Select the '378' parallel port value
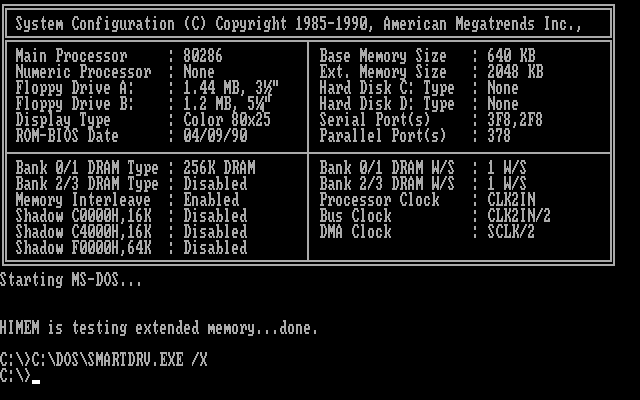The width and height of the screenshot is (640, 400). (x=499, y=136)
